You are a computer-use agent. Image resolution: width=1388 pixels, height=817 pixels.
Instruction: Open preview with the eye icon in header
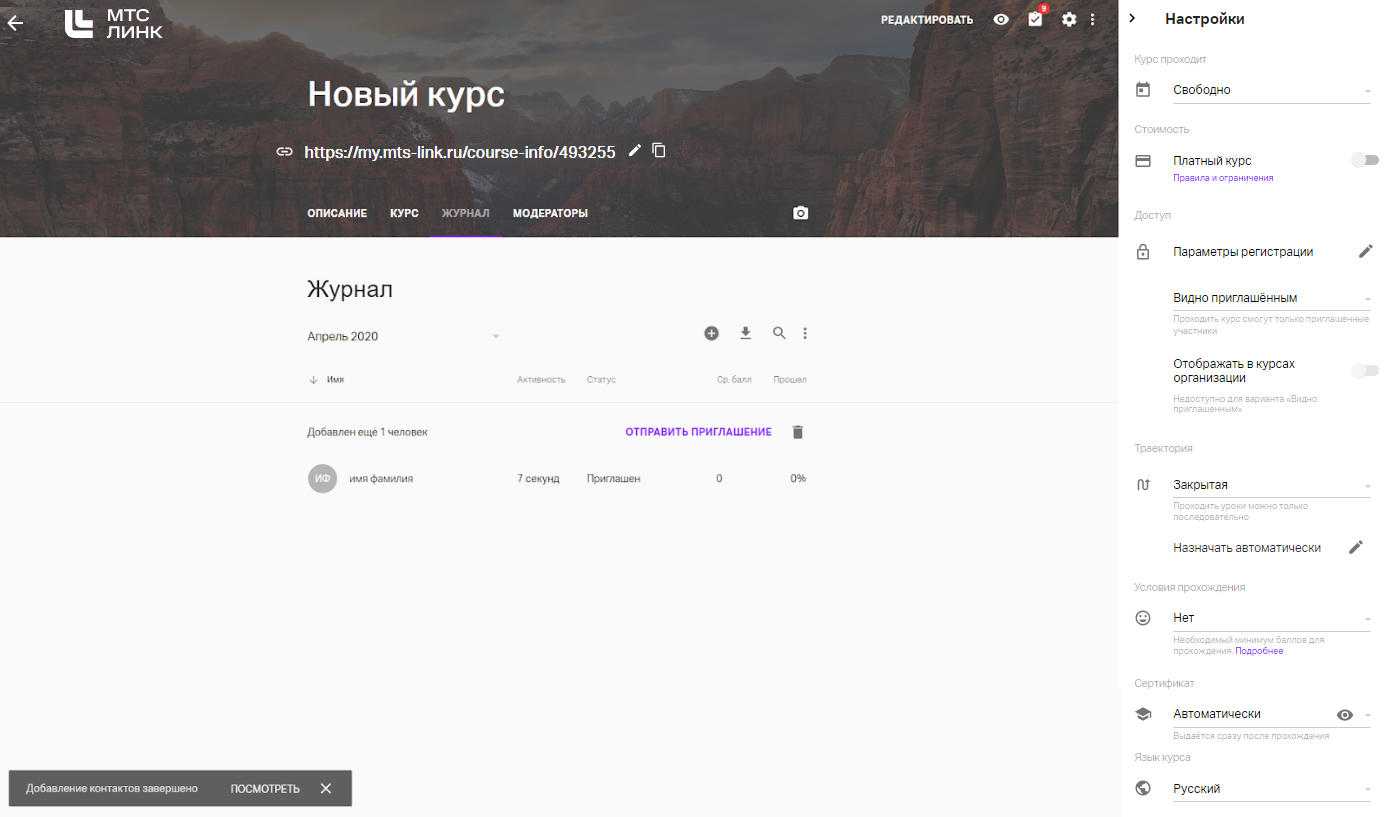click(x=1001, y=19)
